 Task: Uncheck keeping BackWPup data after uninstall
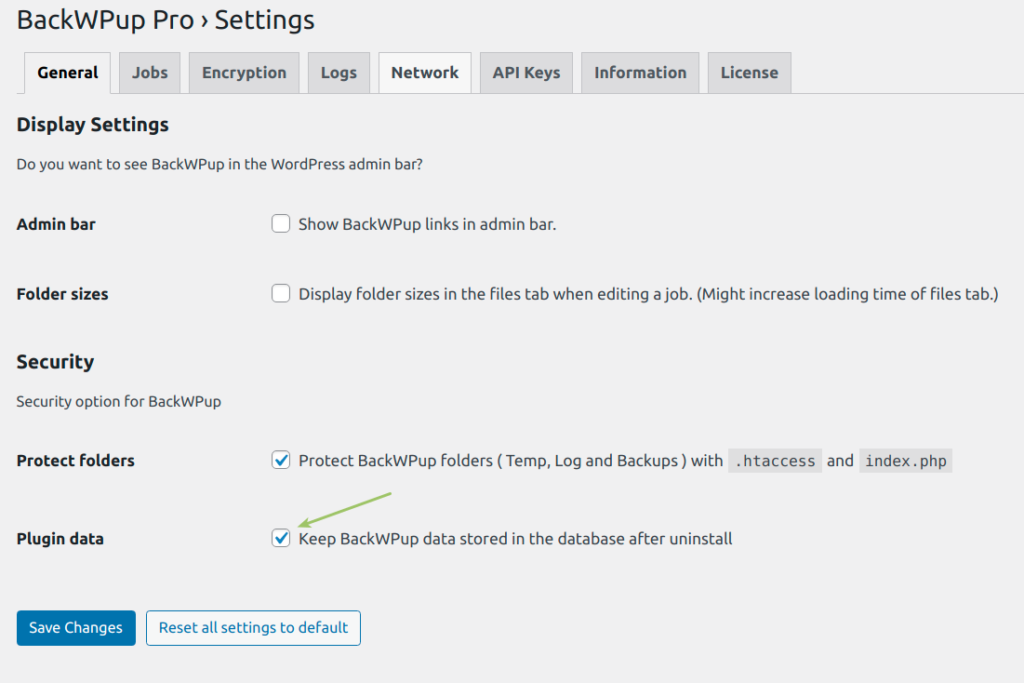click(281, 538)
